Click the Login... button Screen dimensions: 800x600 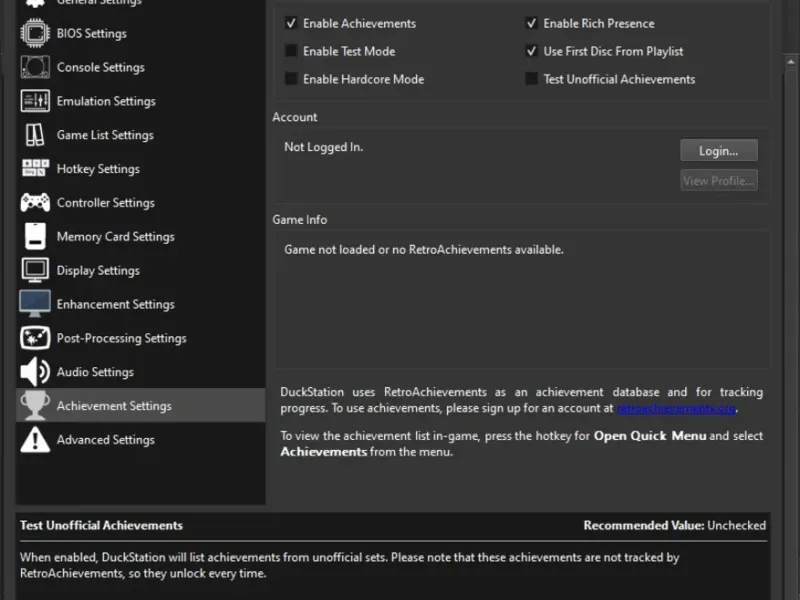pos(718,151)
